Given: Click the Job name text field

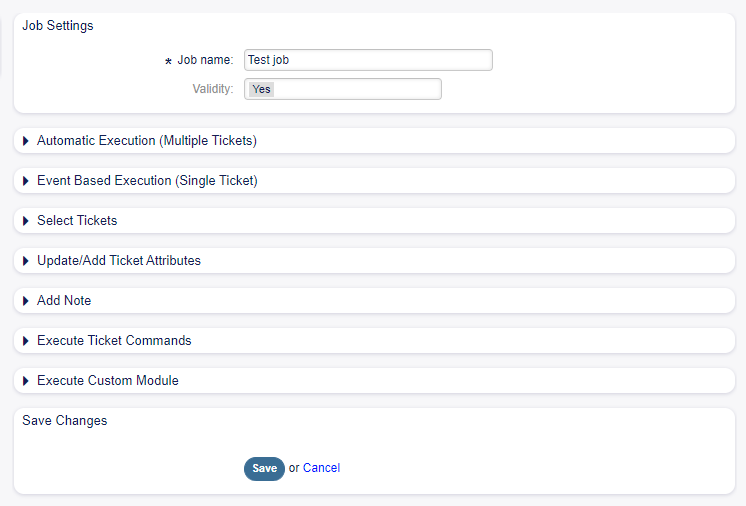Looking at the screenshot, I should 368,60.
